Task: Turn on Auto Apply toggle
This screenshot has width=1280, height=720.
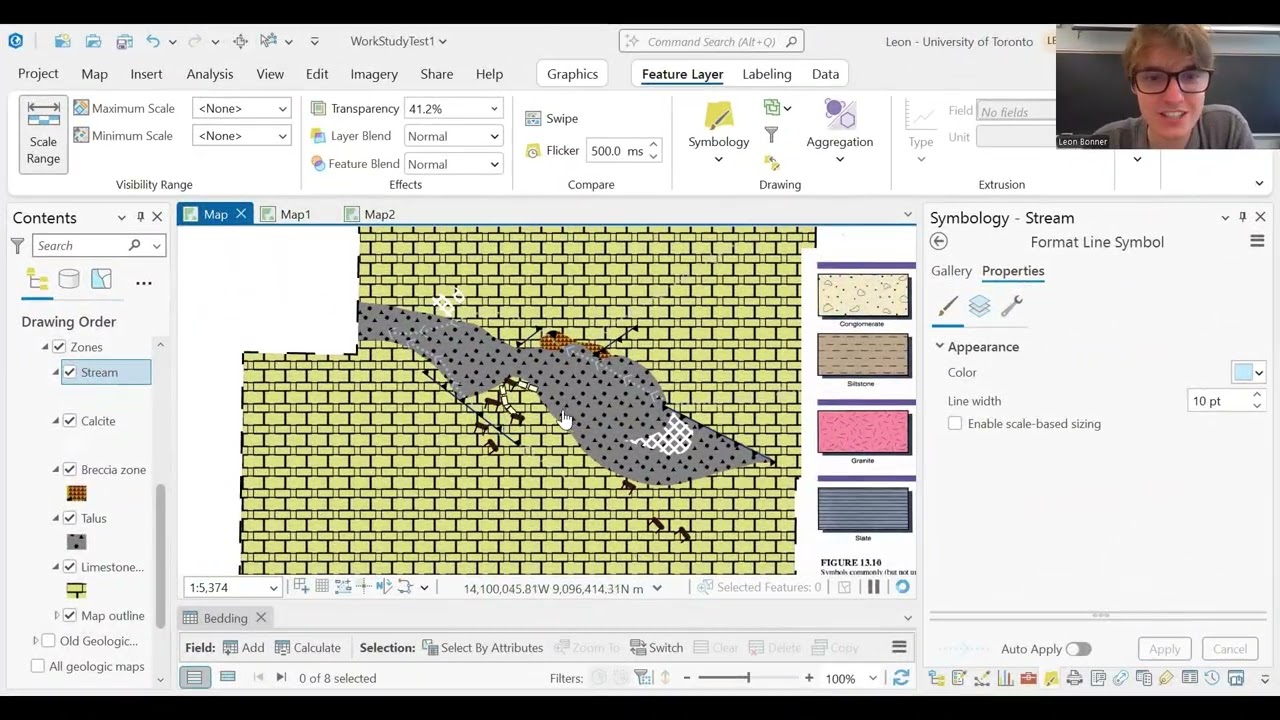Action: coord(1078,649)
